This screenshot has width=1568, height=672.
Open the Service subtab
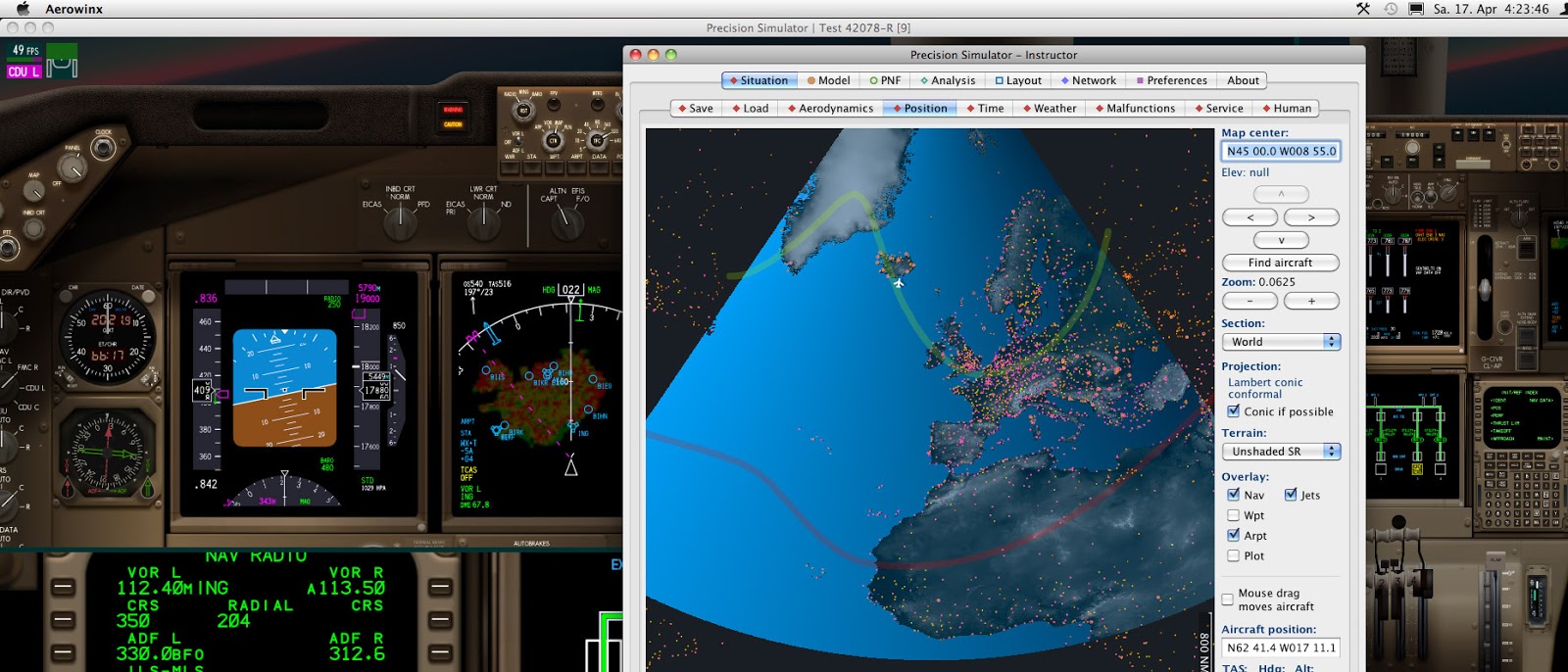[1219, 108]
